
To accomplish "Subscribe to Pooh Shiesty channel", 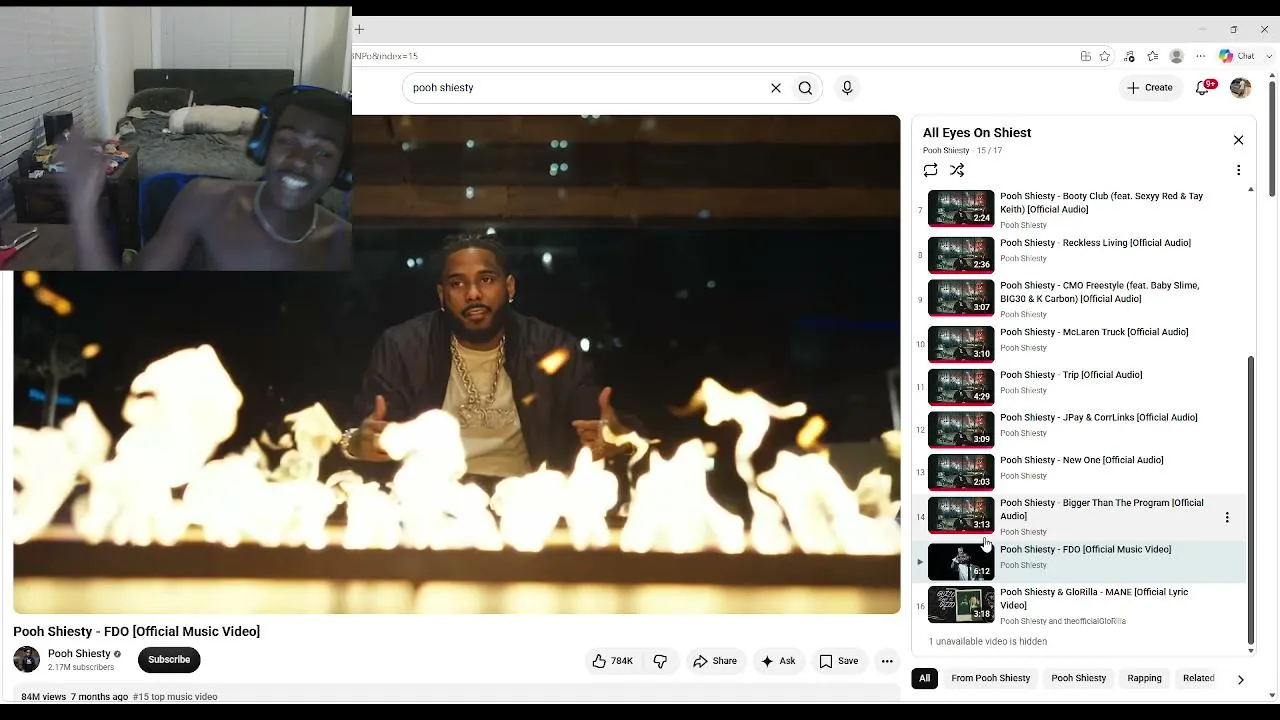I will [169, 660].
